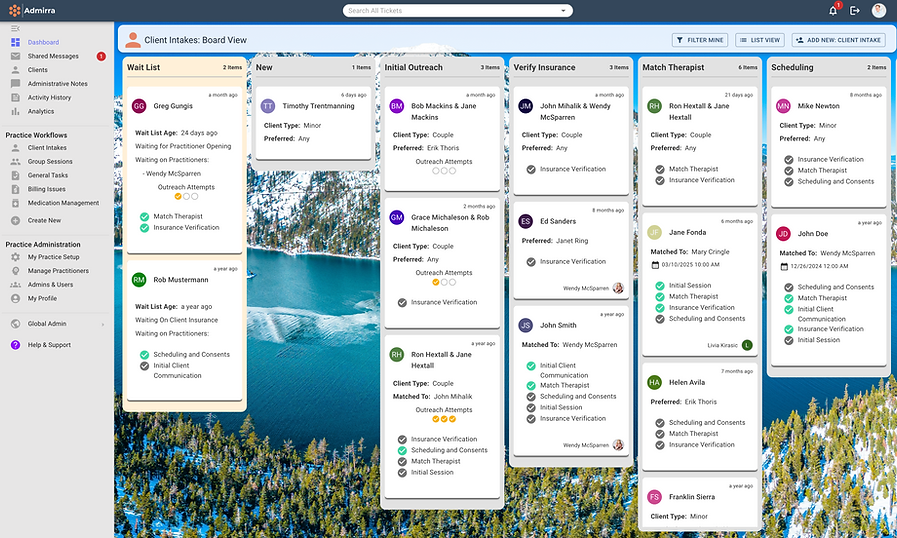Screen dimensions: 897x538
Task: Click the Medication Management icon
Action: pyautogui.click(x=15, y=203)
